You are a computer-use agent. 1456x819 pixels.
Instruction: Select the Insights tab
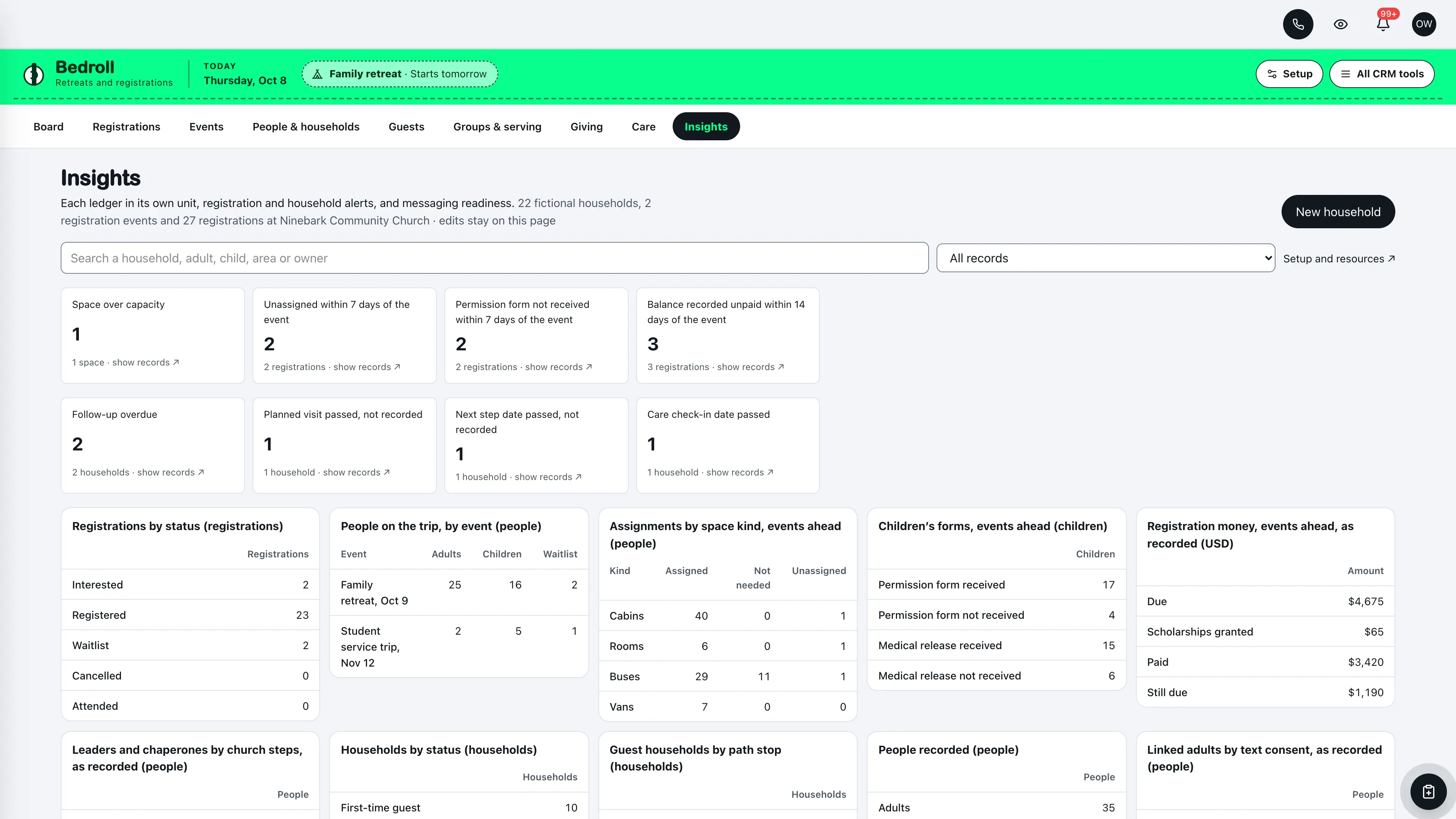pos(706,127)
